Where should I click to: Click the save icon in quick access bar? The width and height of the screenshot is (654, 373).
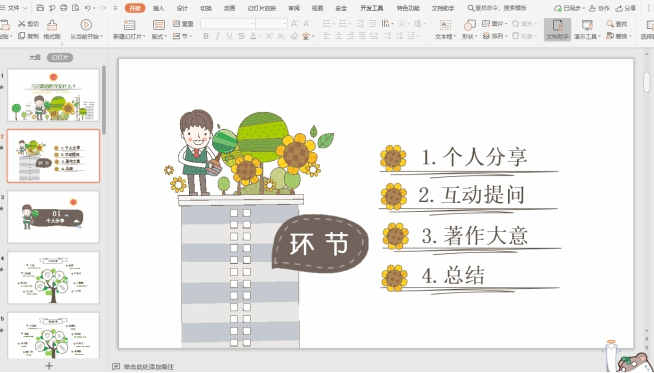coord(40,8)
